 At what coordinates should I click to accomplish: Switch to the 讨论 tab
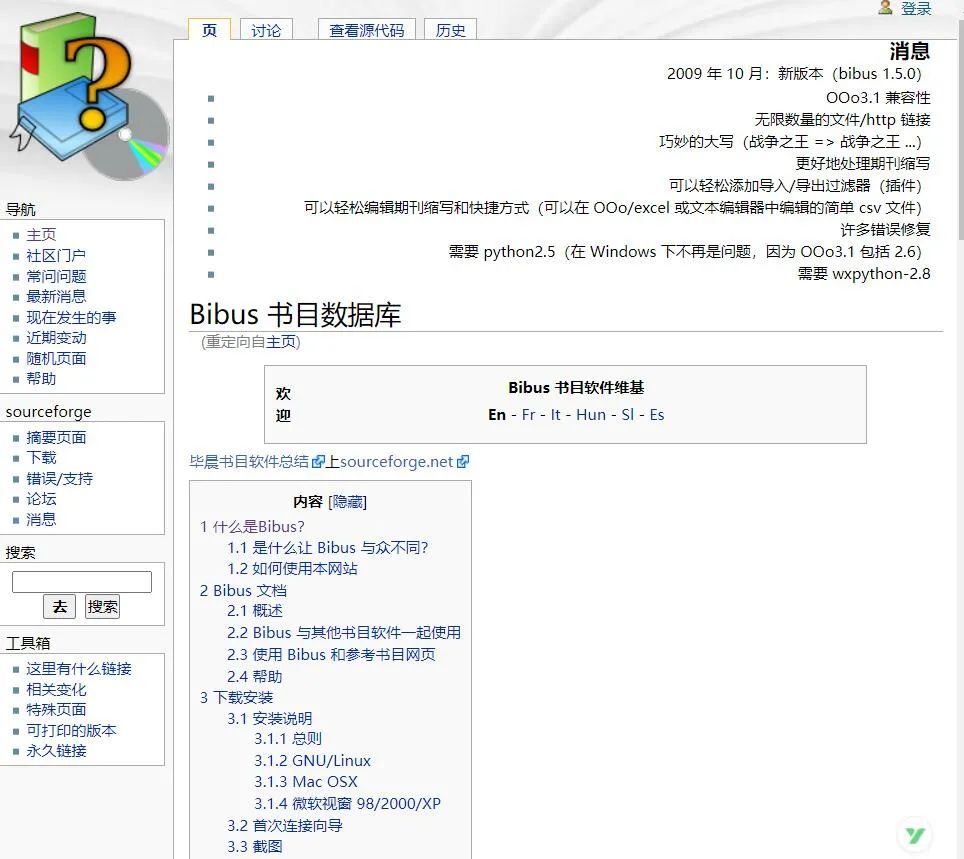(266, 30)
